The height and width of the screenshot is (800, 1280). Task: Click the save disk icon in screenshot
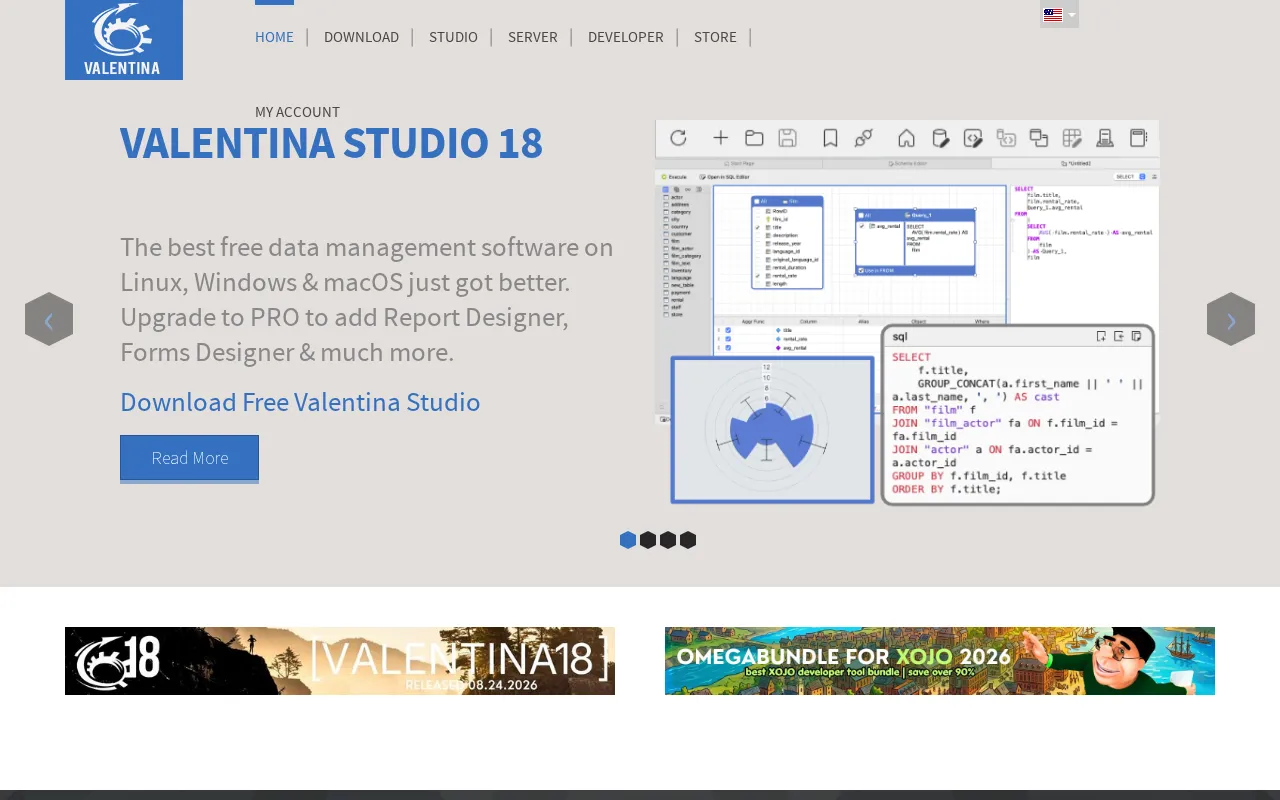pyautogui.click(x=787, y=138)
